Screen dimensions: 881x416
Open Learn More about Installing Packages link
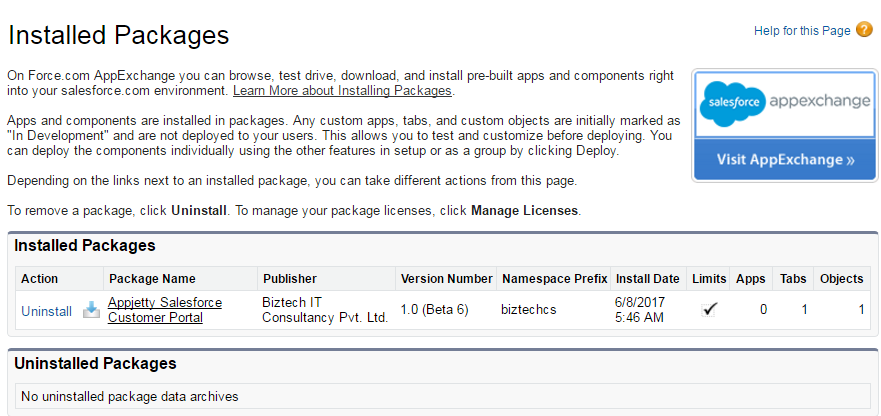click(342, 91)
